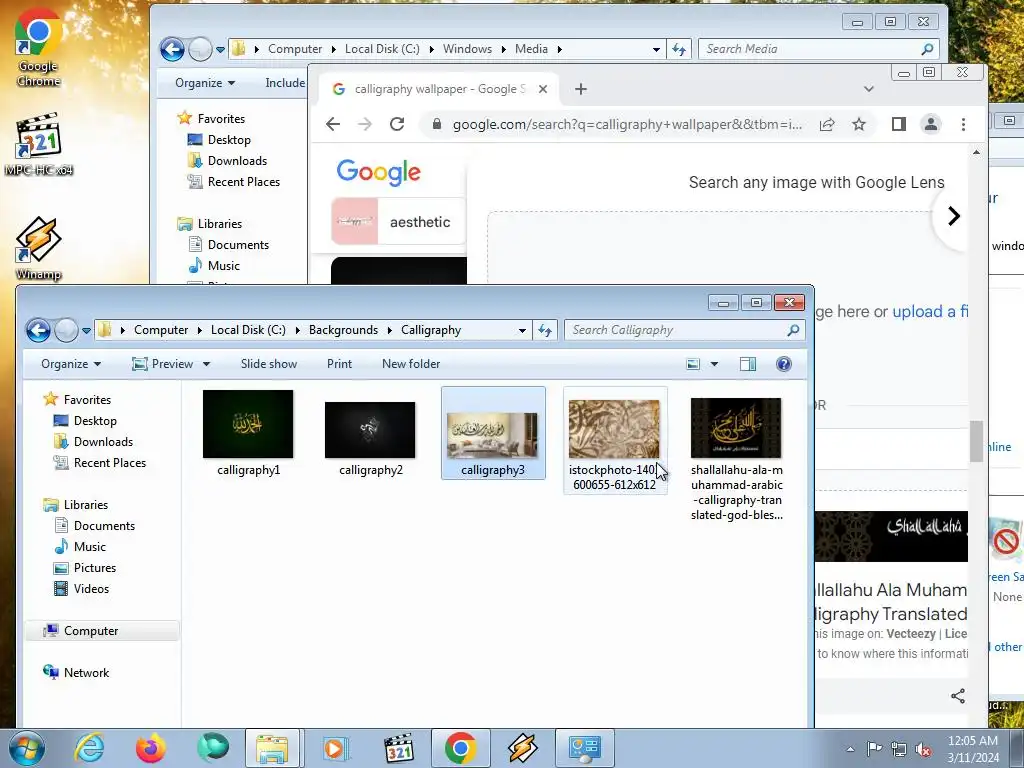1024x768 pixels.
Task: Click Windows in Media window breadcrumb
Action: [467, 49]
